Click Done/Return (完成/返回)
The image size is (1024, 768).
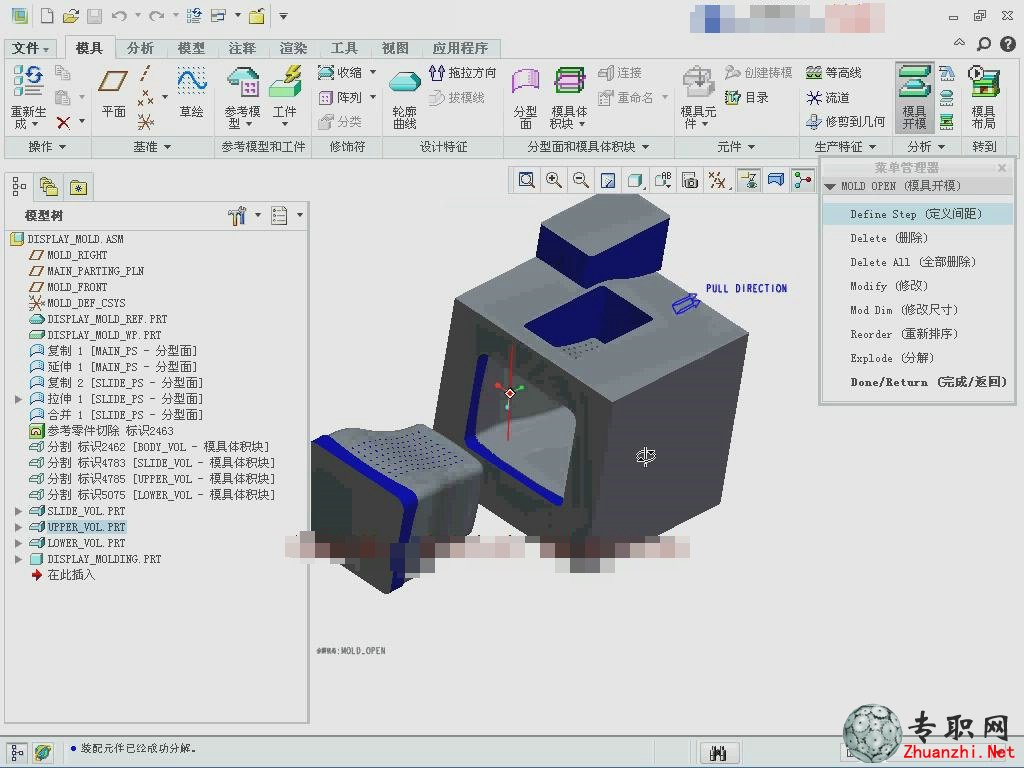pos(928,382)
